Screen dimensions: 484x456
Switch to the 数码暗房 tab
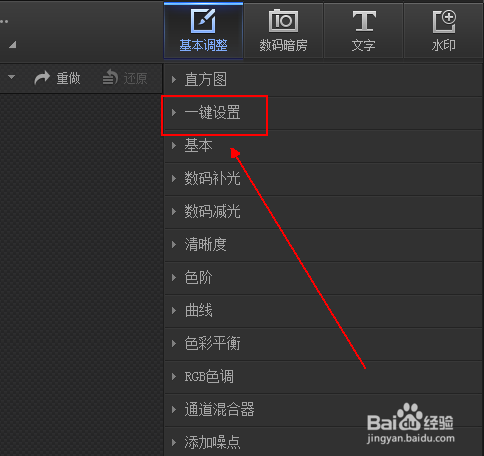(x=283, y=31)
